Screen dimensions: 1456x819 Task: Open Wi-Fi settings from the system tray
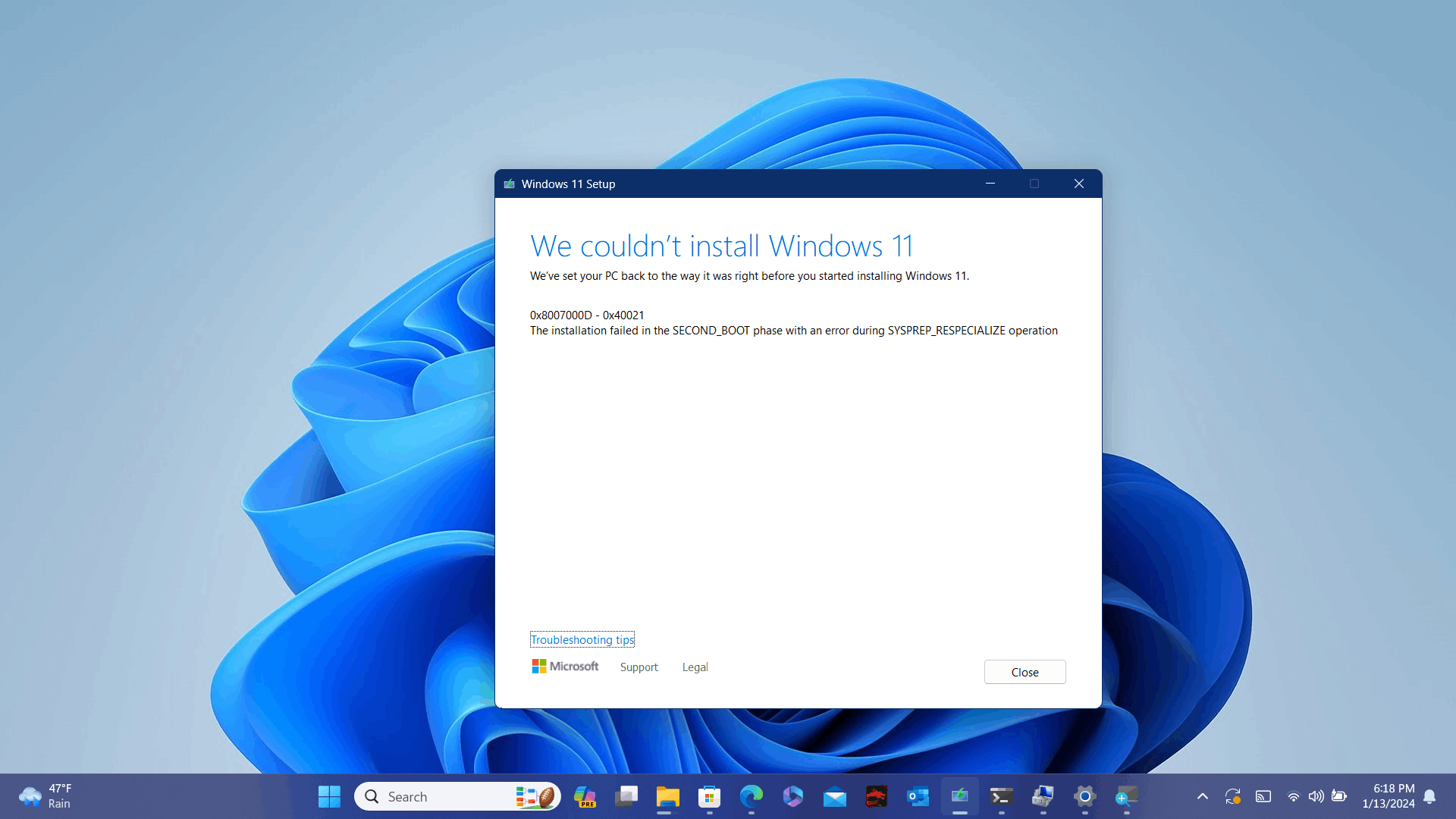pyautogui.click(x=1293, y=796)
